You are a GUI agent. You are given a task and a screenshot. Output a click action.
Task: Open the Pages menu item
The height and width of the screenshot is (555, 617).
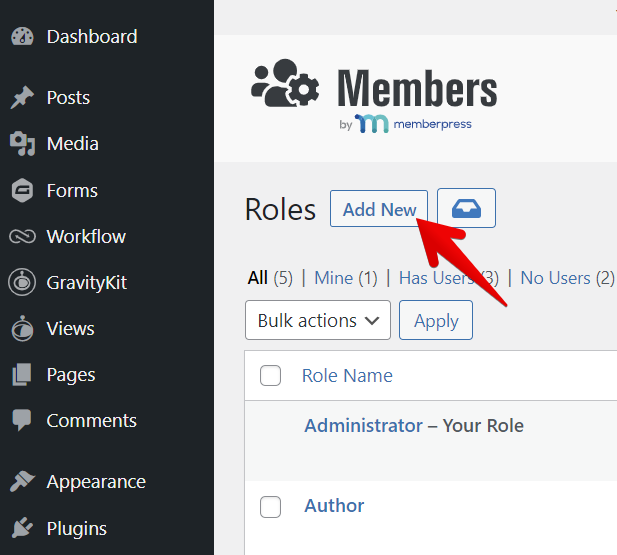(x=70, y=375)
